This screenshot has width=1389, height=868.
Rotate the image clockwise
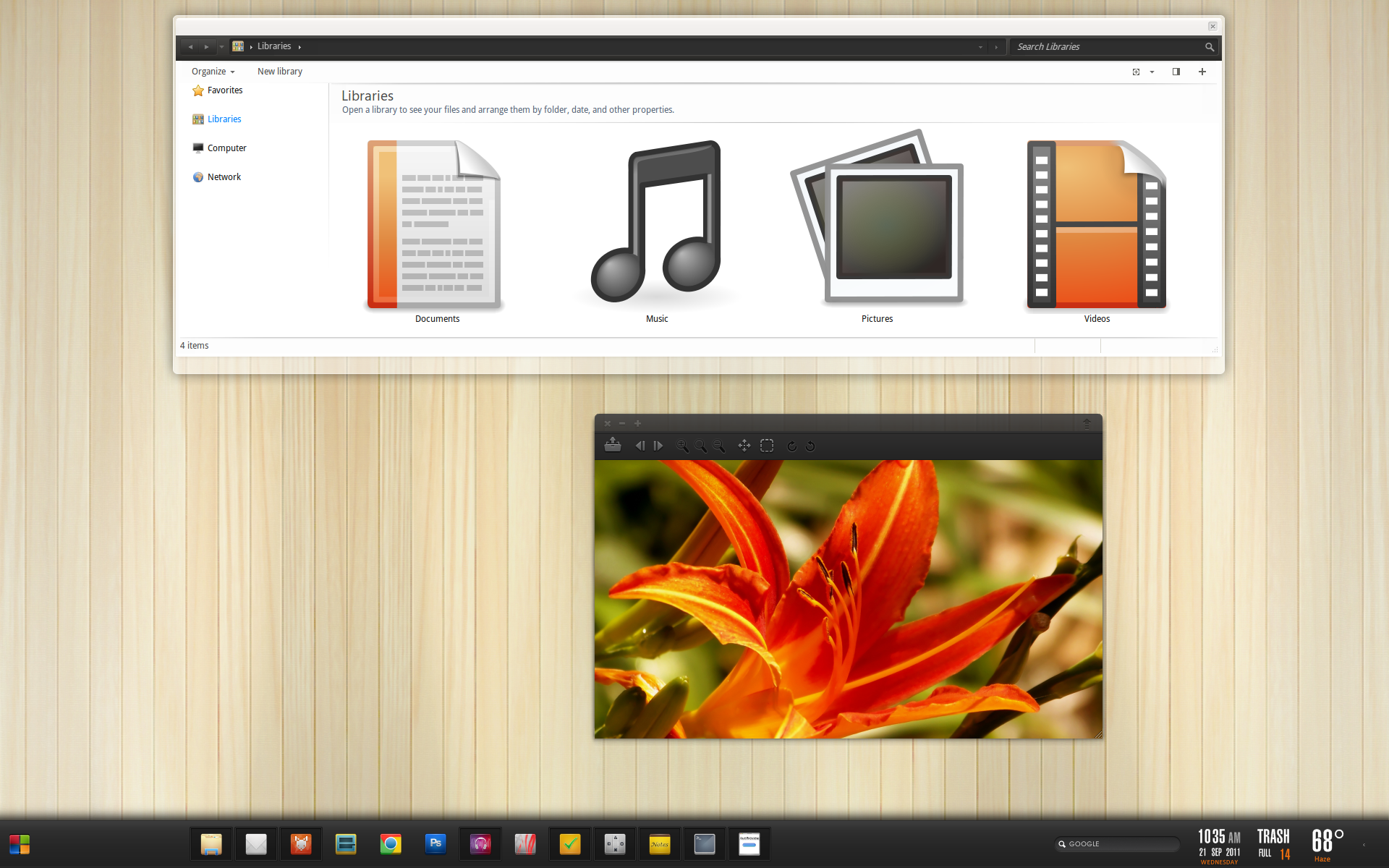tap(791, 446)
